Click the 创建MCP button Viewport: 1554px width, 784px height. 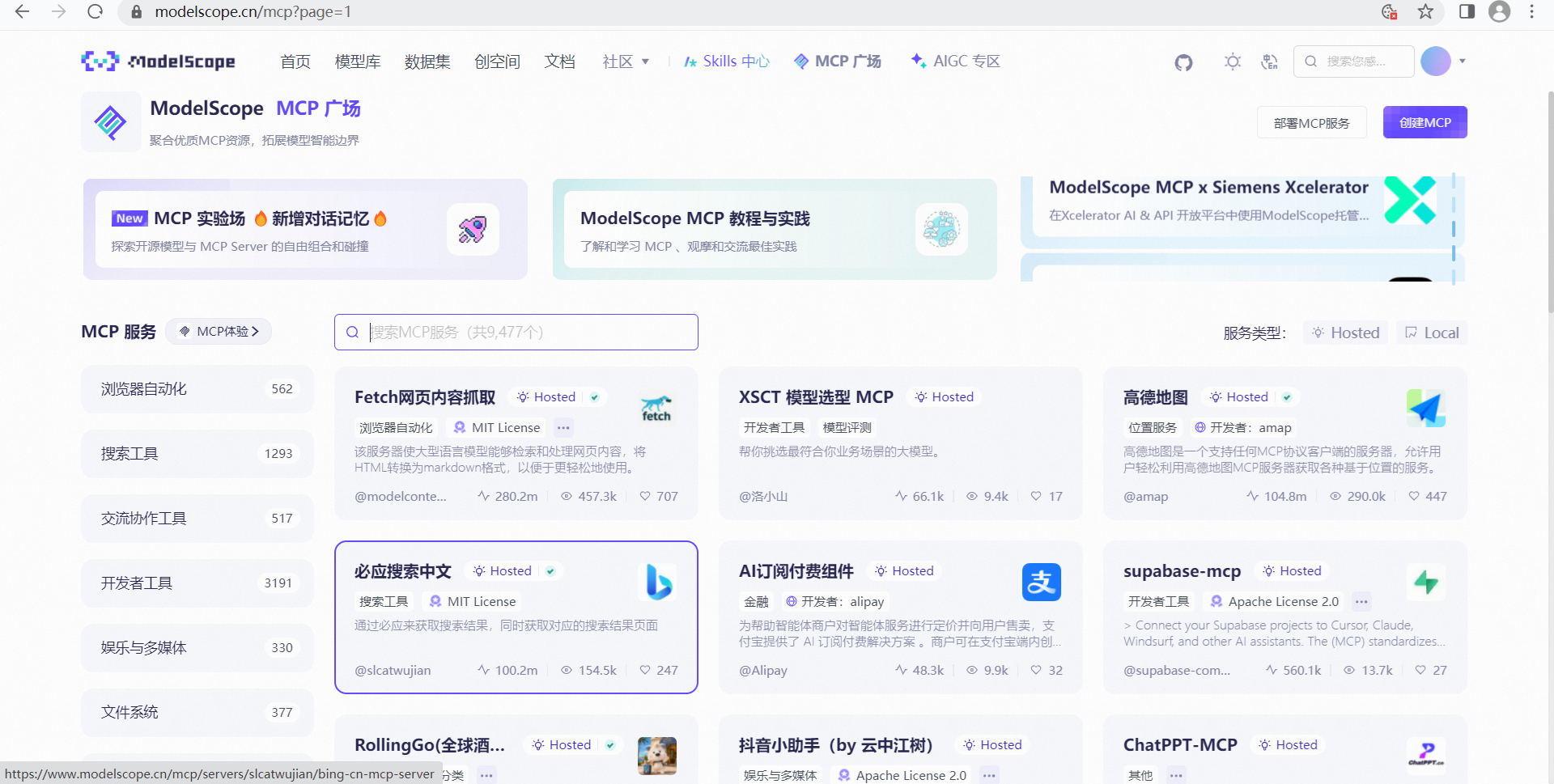pyautogui.click(x=1425, y=122)
